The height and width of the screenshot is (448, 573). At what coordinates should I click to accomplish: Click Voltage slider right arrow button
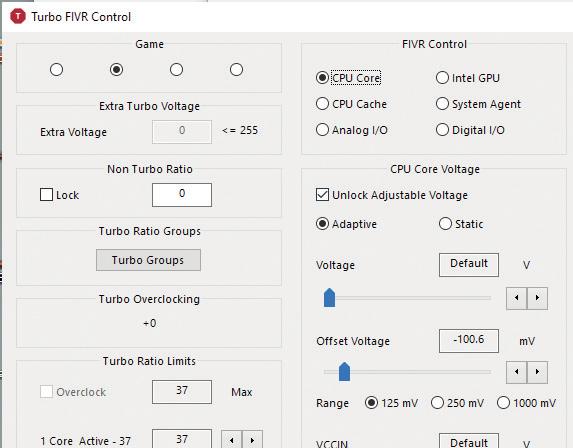pyautogui.click(x=537, y=298)
